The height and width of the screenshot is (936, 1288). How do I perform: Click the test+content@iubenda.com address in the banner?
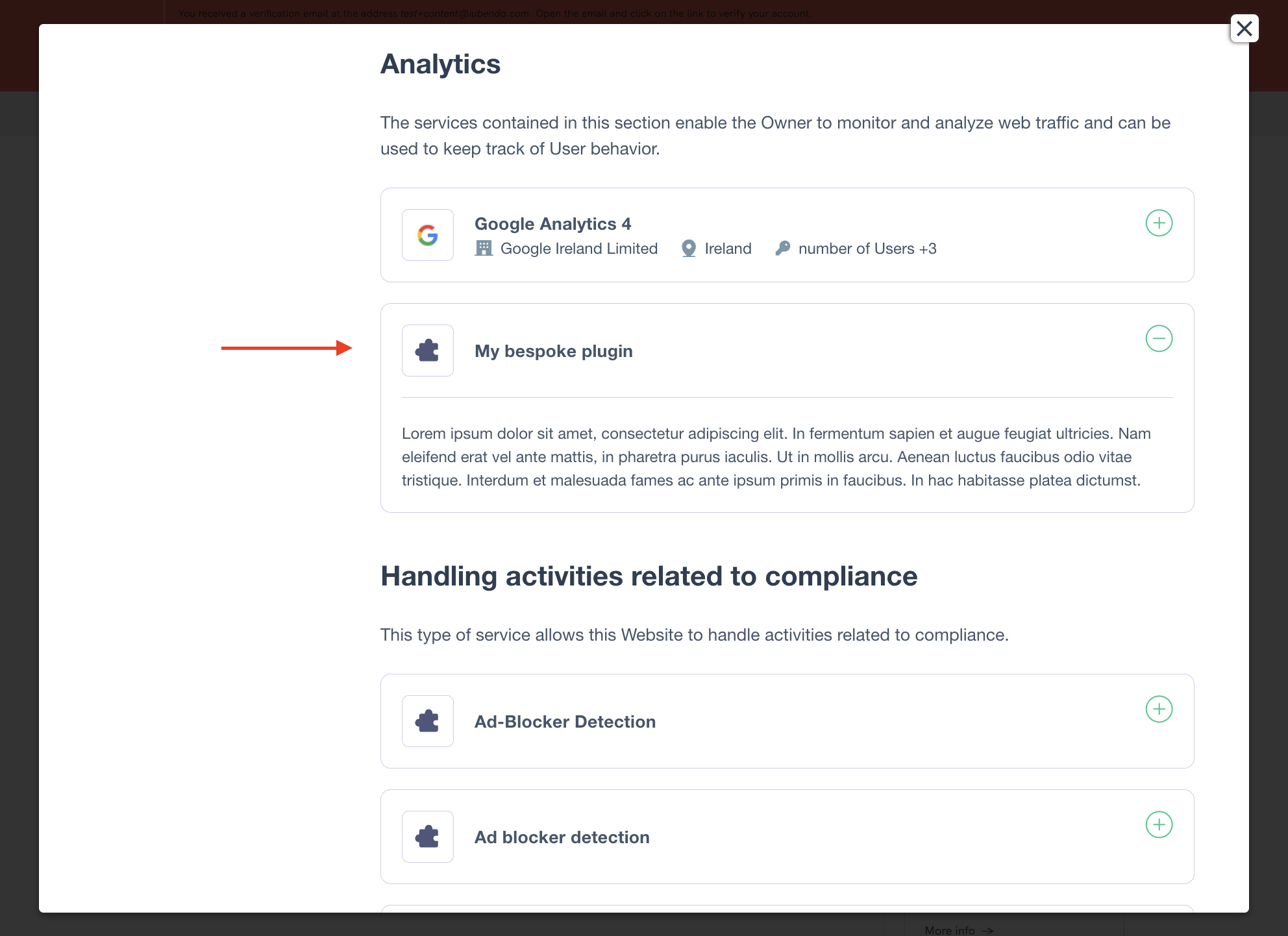465,12
